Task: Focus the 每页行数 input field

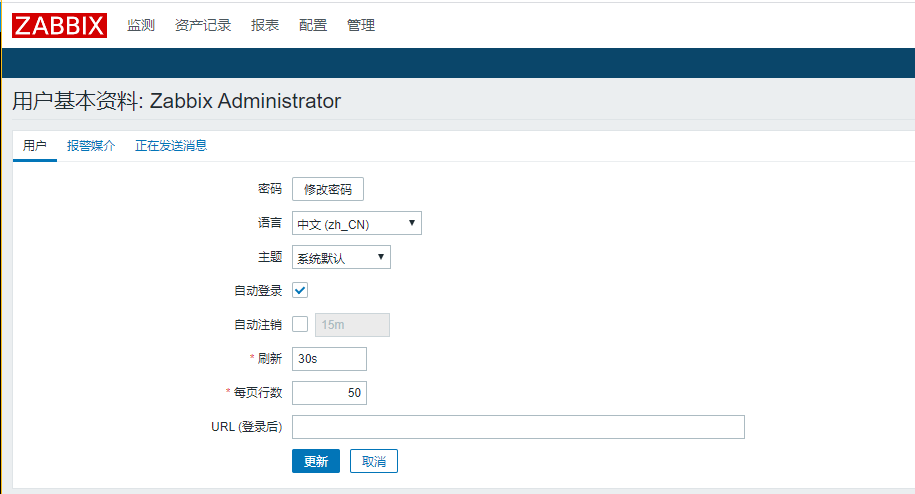Action: pyautogui.click(x=329, y=393)
